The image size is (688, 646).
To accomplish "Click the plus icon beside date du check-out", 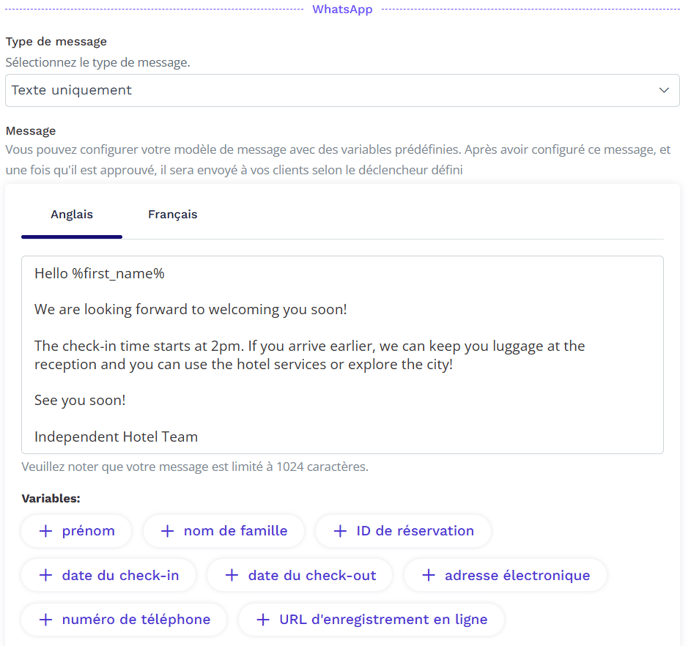I will (232, 575).
